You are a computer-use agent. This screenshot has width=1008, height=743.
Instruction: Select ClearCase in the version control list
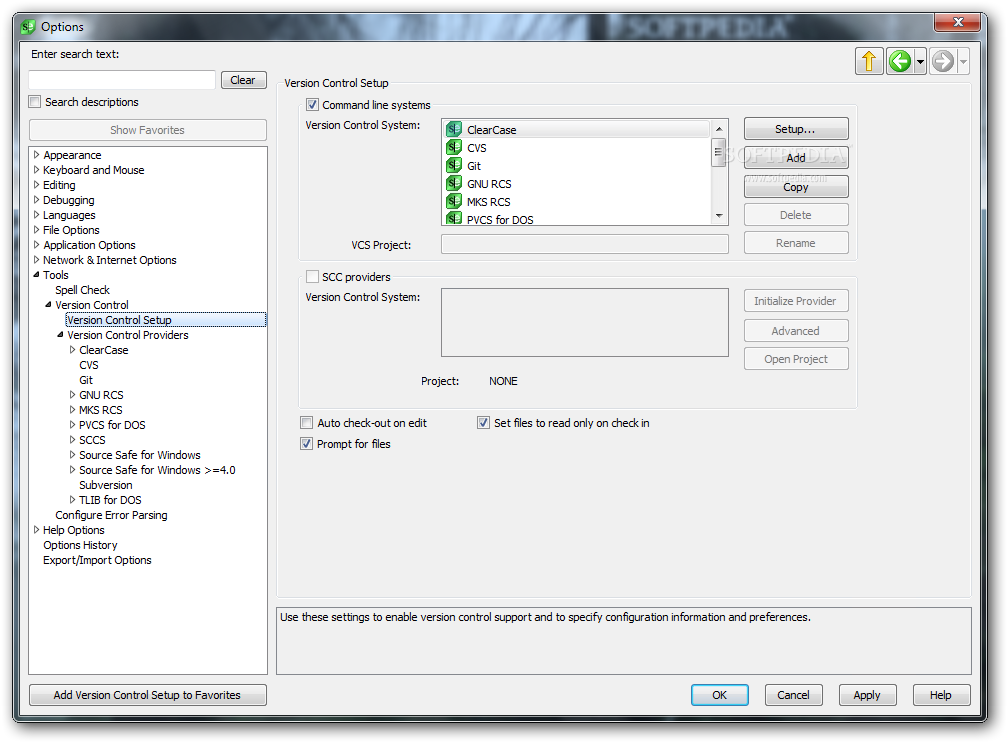click(x=577, y=130)
